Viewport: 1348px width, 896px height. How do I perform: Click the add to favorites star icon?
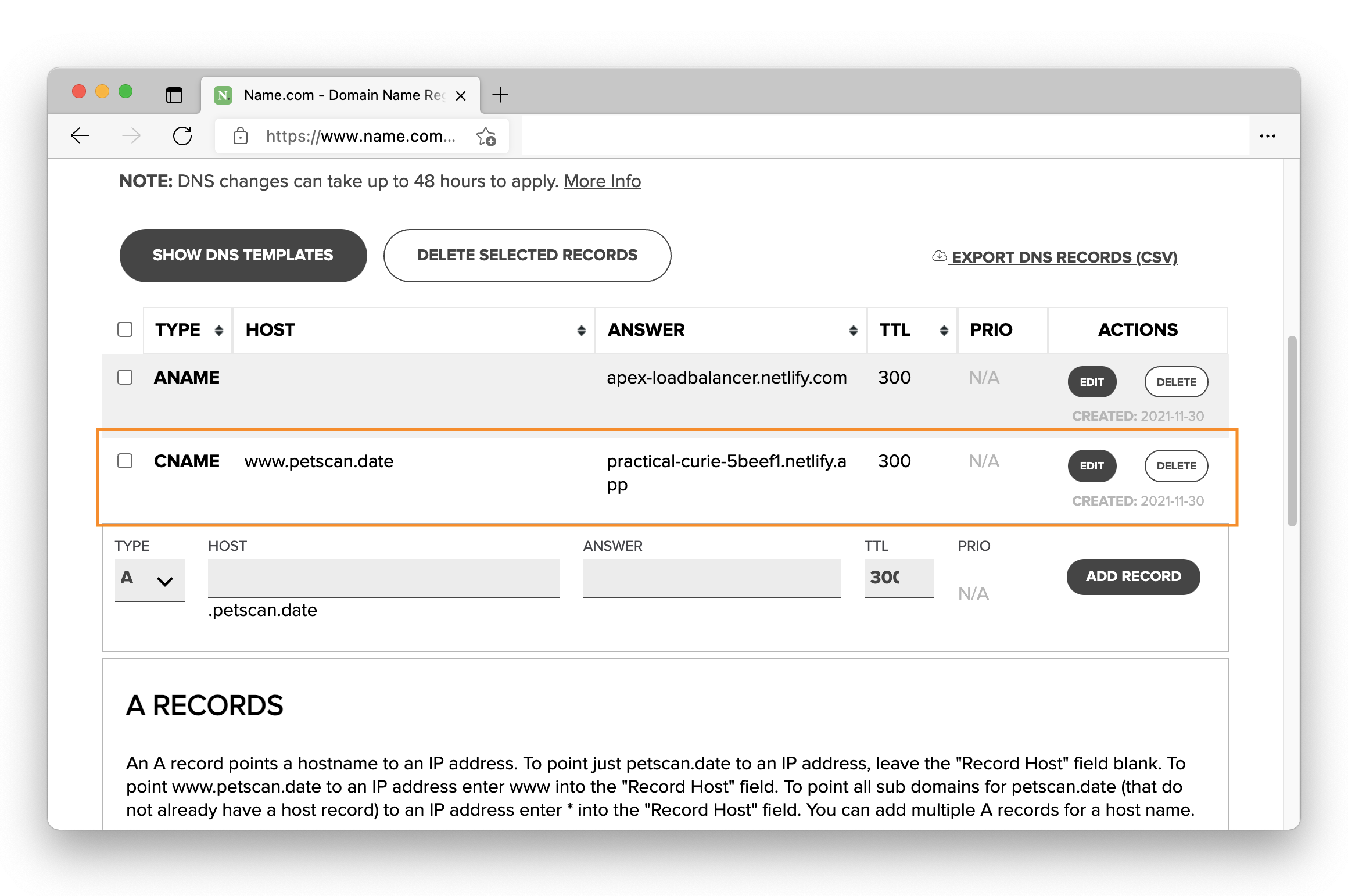point(486,137)
